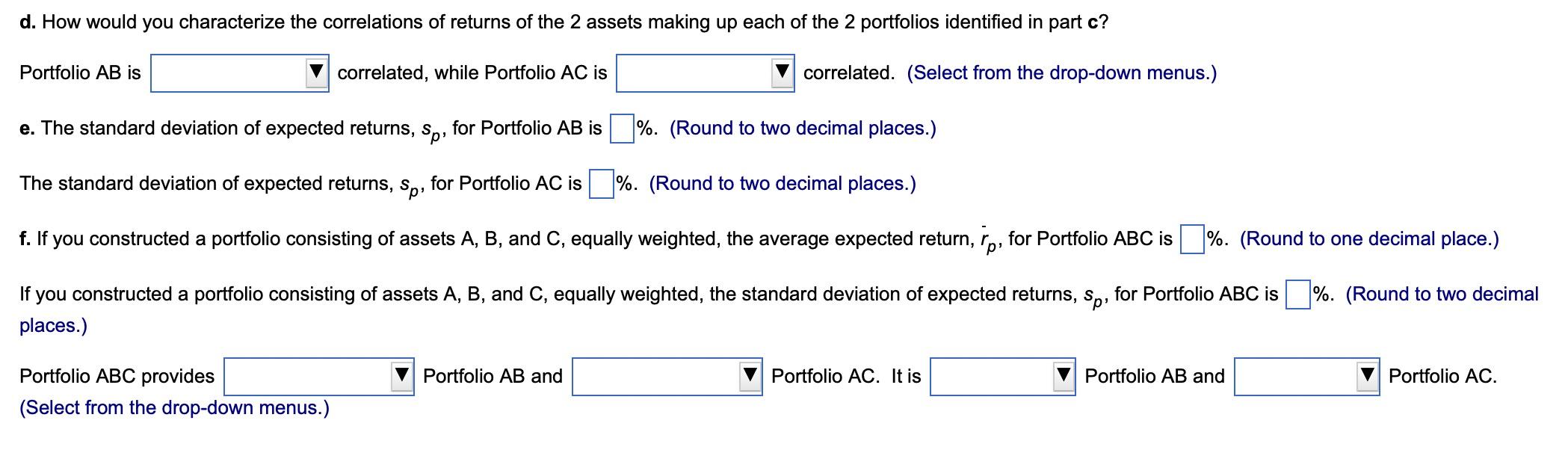This screenshot has height=450, width=1568.
Task: Click the arrow on the Portfolio AC correlation selector
Action: 782,72
